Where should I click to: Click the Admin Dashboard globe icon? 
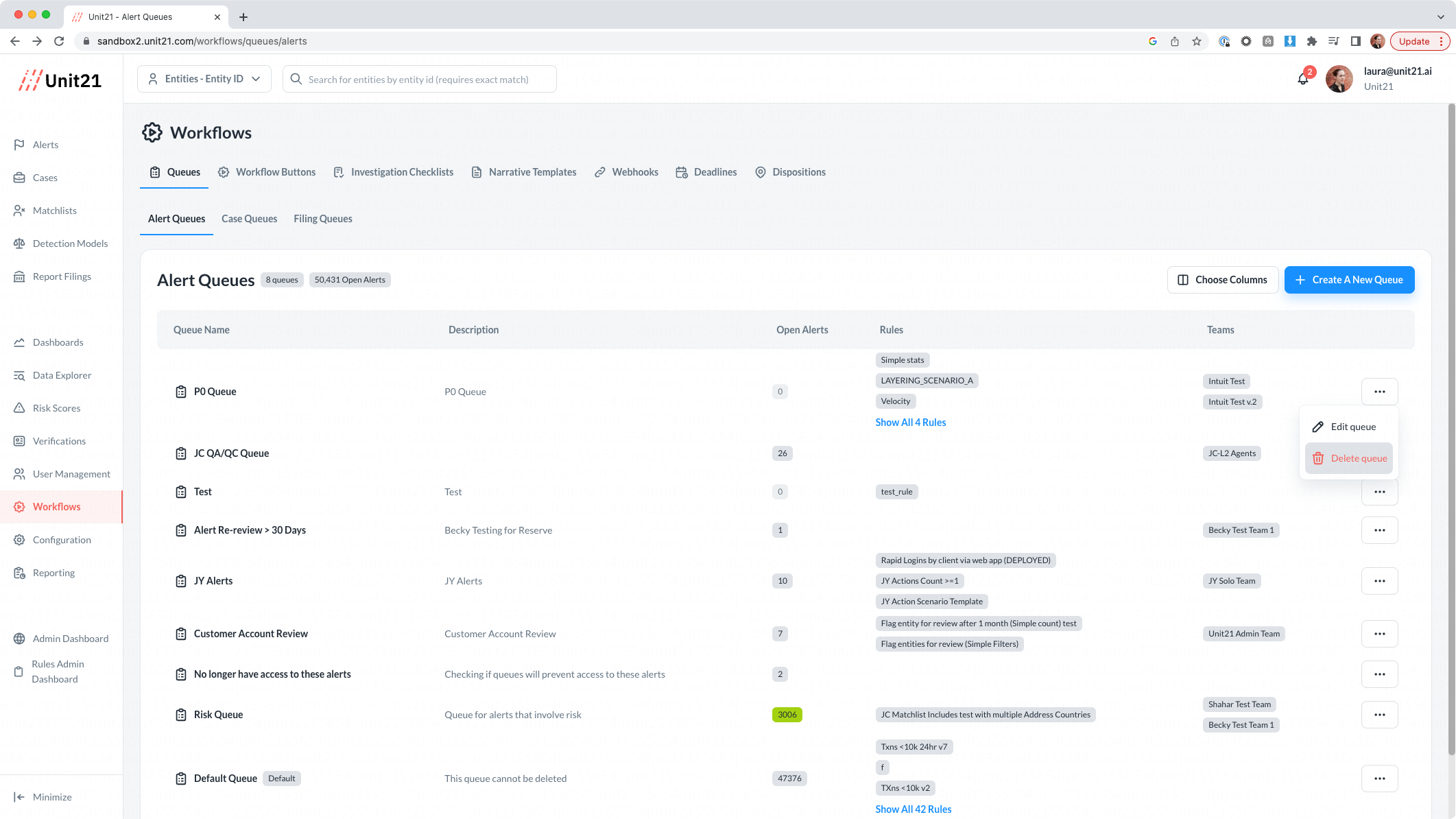[x=19, y=639]
